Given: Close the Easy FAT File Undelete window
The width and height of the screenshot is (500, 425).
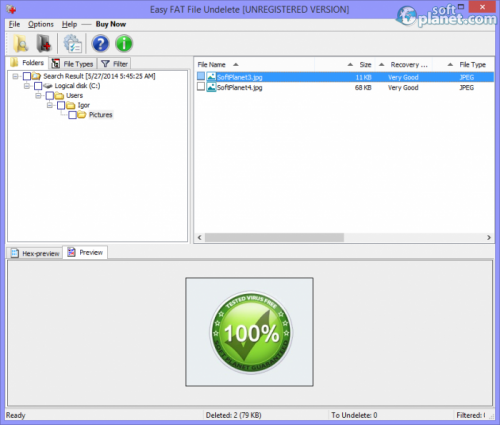Looking at the screenshot, I should click(x=482, y=7).
